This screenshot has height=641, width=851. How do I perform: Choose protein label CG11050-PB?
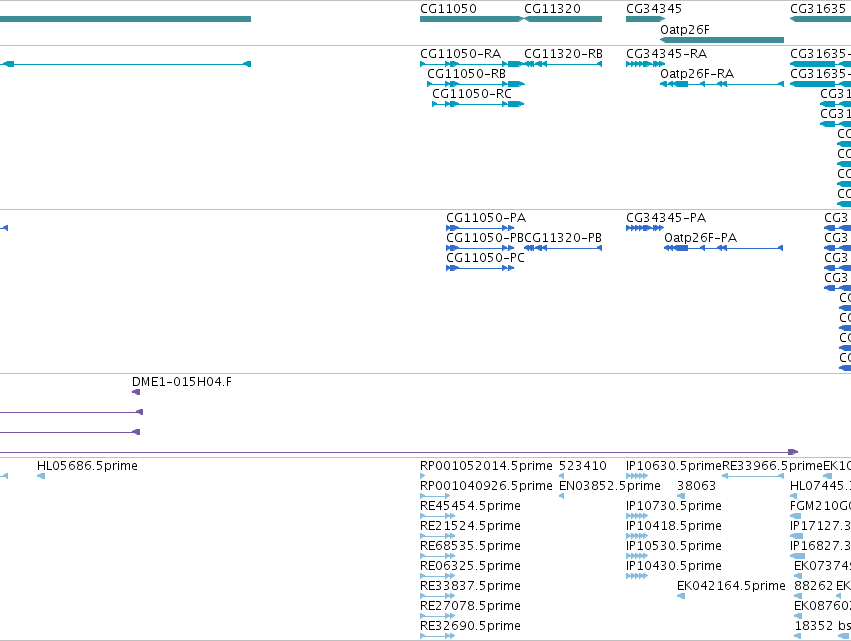pyautogui.click(x=485, y=238)
